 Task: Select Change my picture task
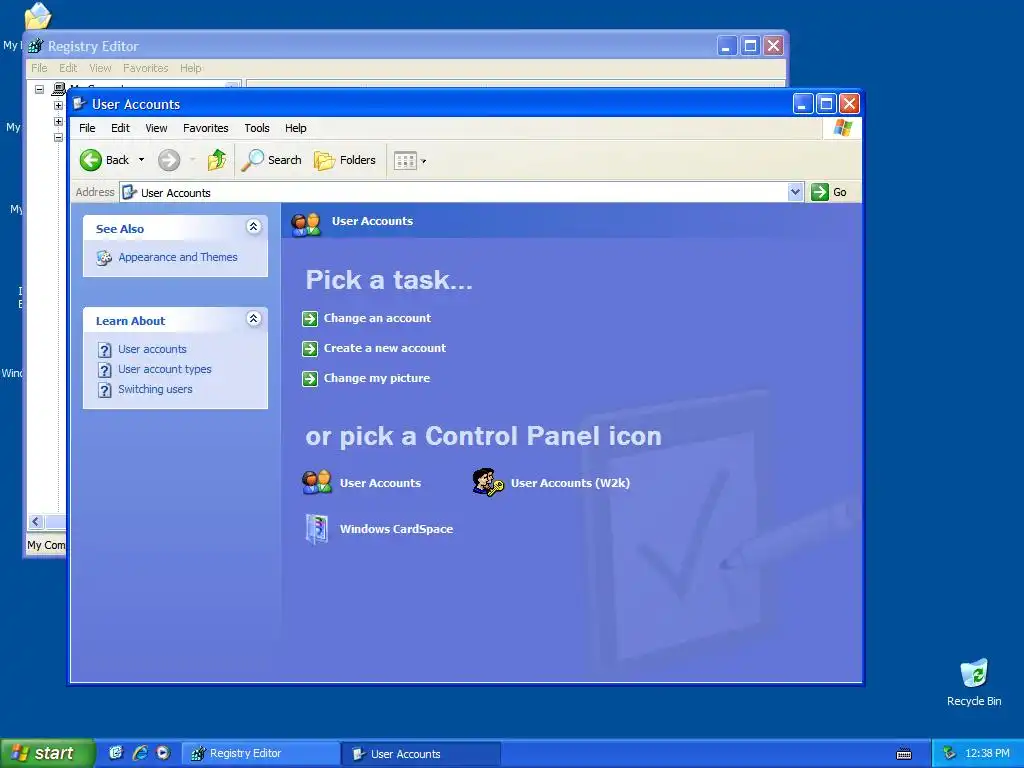pyautogui.click(x=377, y=378)
